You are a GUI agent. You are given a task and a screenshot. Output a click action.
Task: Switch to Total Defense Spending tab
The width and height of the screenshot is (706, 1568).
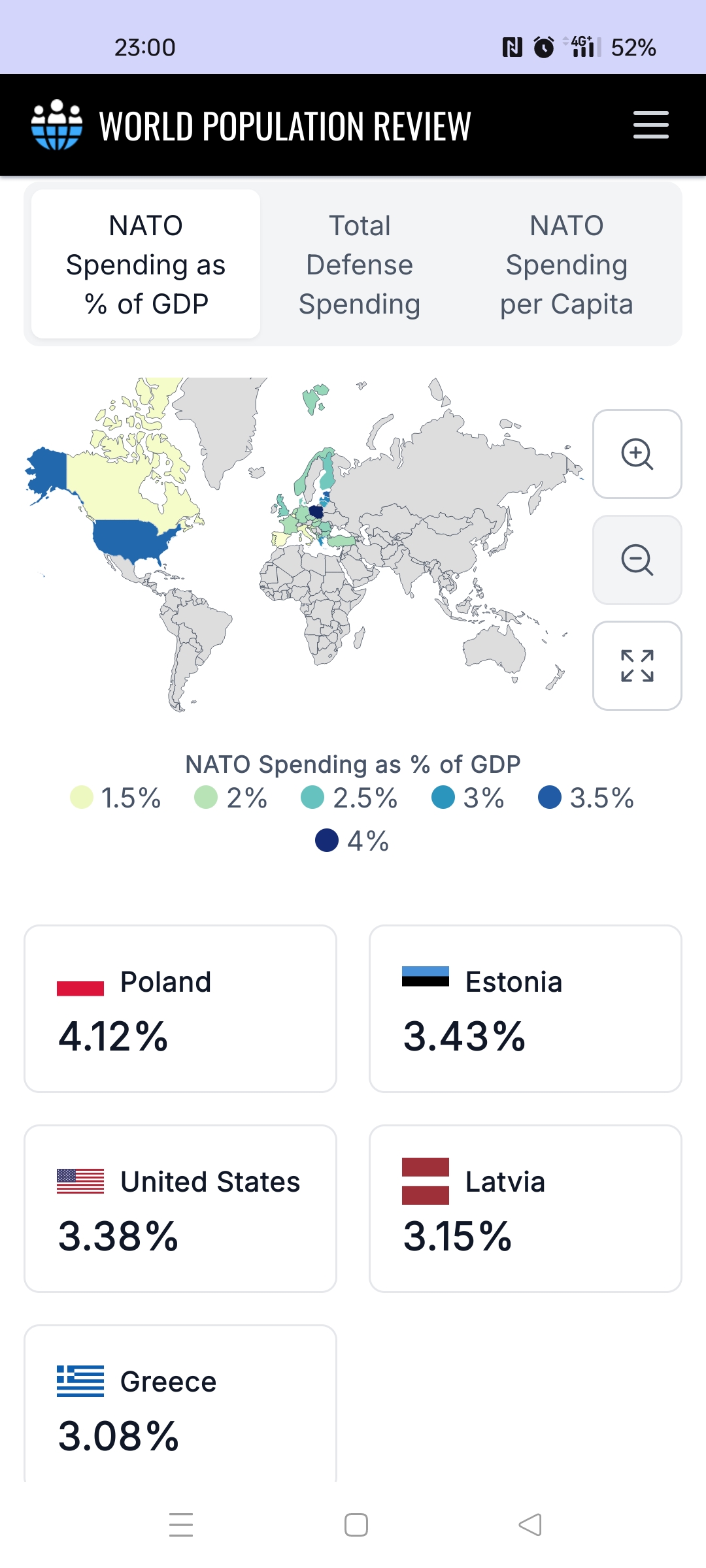click(x=359, y=265)
